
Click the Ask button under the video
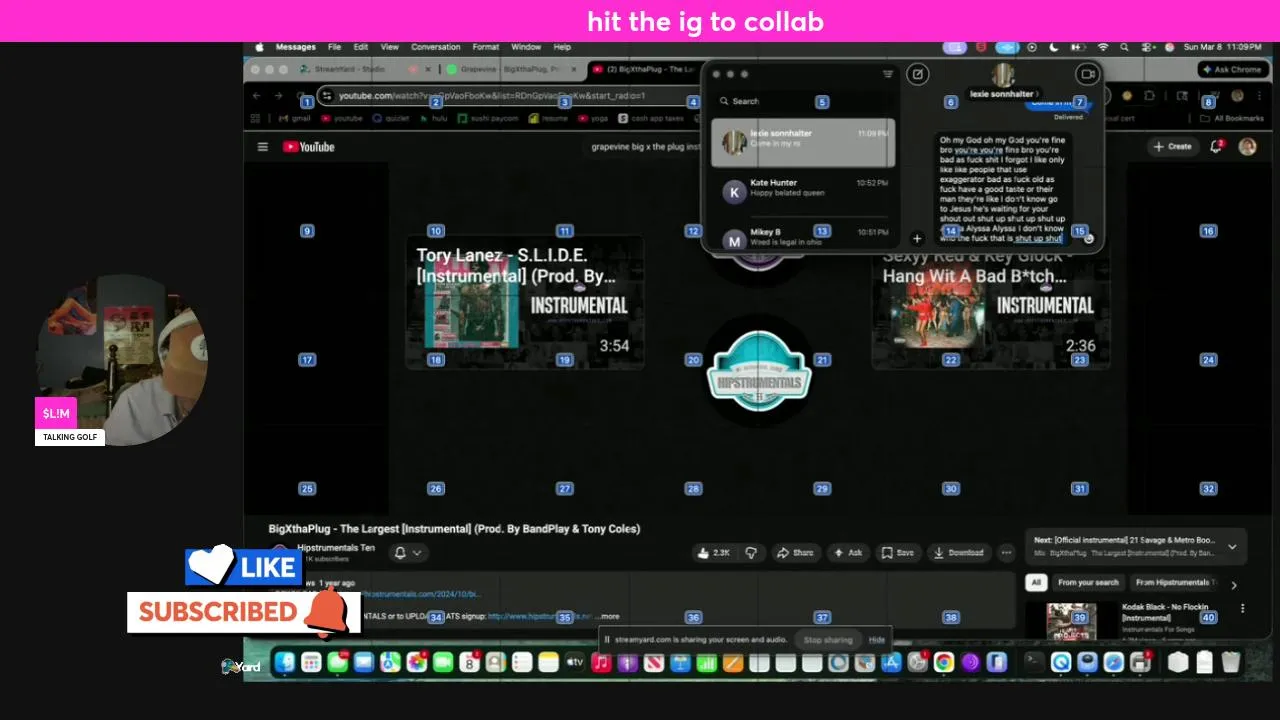[847, 553]
